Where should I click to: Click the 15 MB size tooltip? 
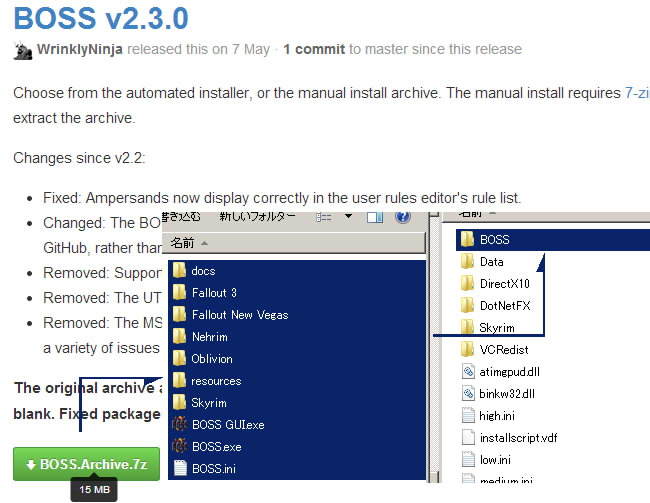[94, 490]
